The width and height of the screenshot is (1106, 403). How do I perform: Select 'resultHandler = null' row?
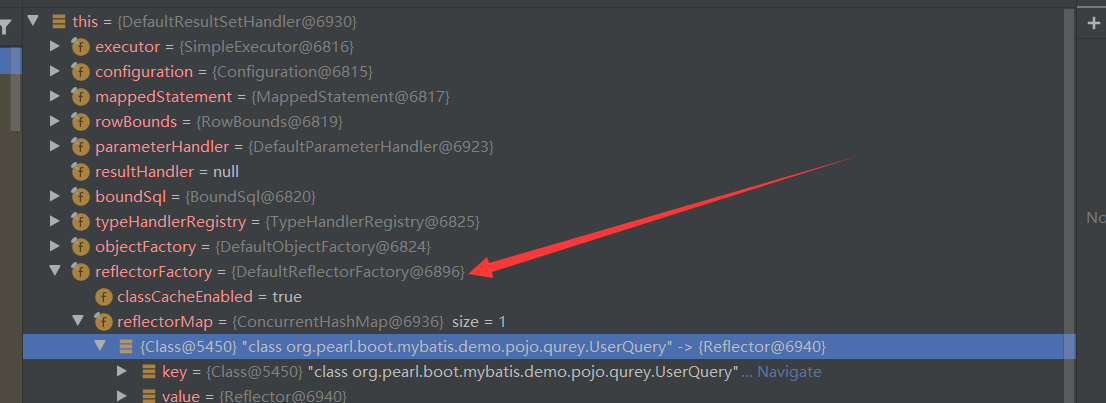point(549,172)
